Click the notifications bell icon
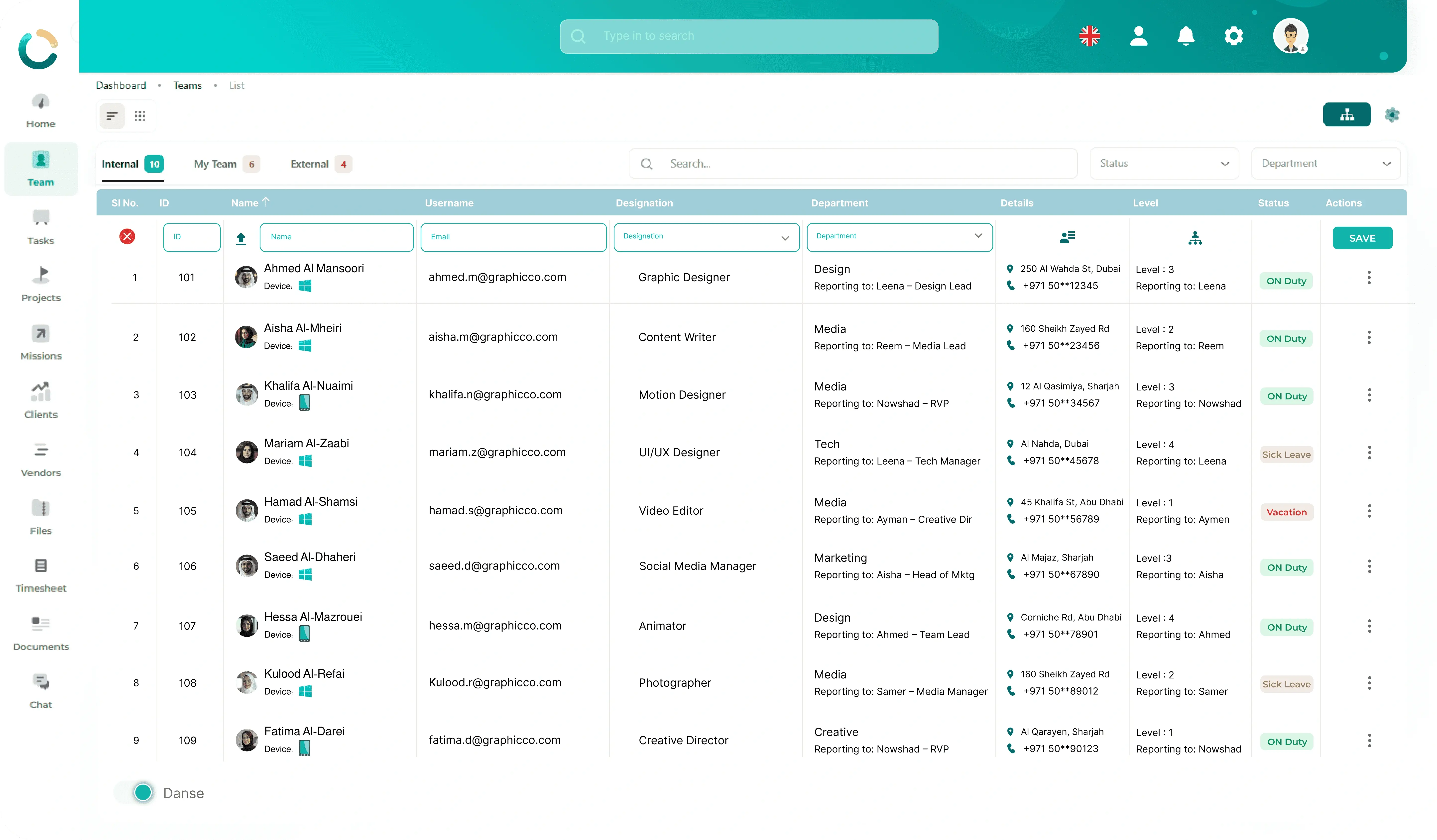1437x840 pixels. 1186,36
